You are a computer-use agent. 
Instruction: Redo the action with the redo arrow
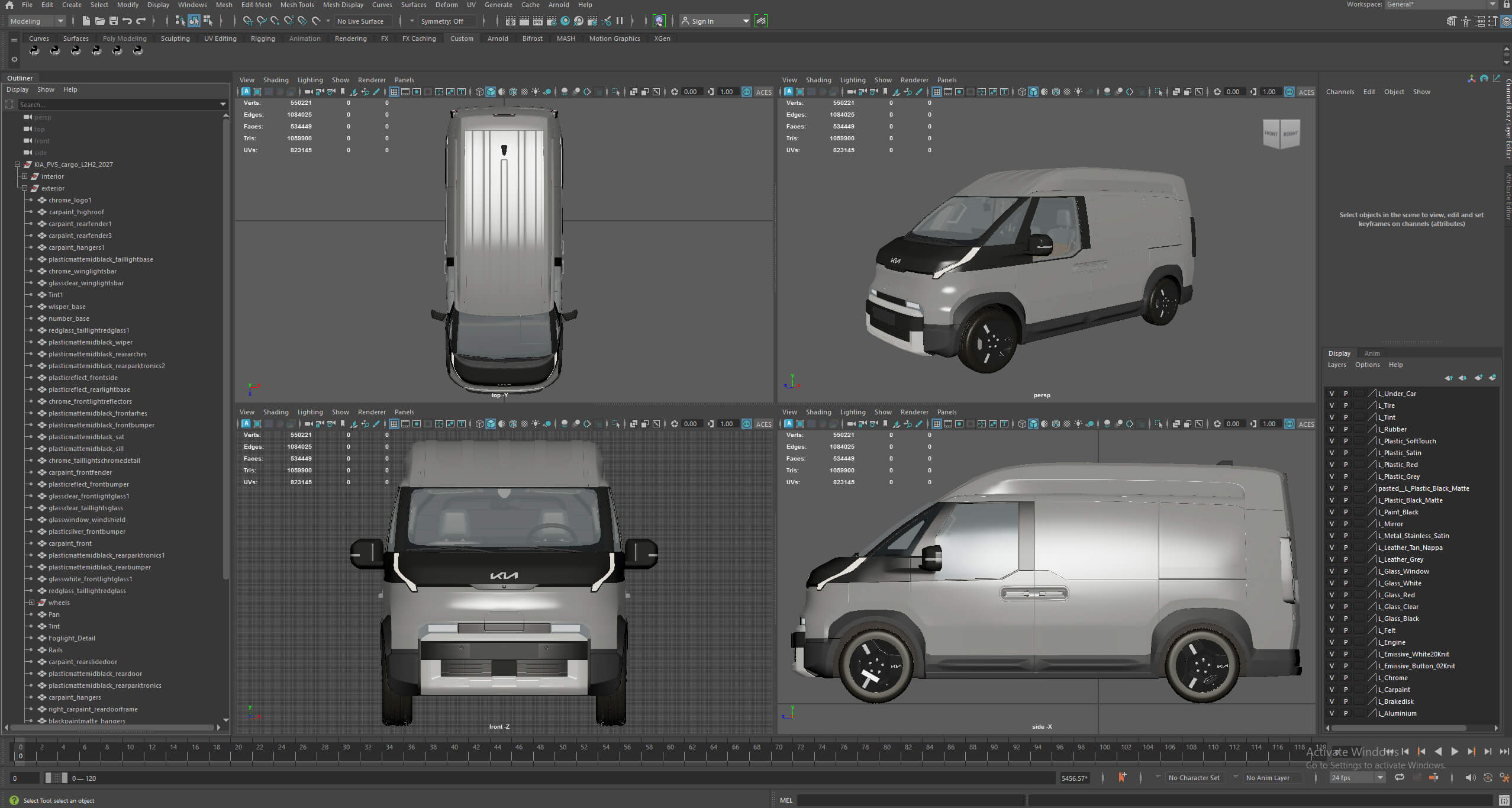tap(141, 21)
